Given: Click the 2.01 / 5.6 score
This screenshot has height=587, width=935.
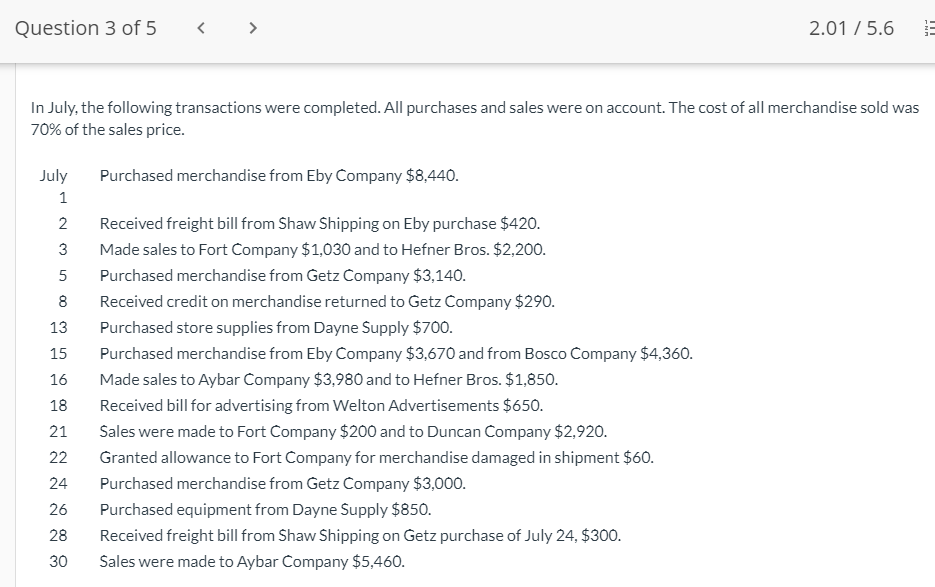Looking at the screenshot, I should tap(851, 29).
